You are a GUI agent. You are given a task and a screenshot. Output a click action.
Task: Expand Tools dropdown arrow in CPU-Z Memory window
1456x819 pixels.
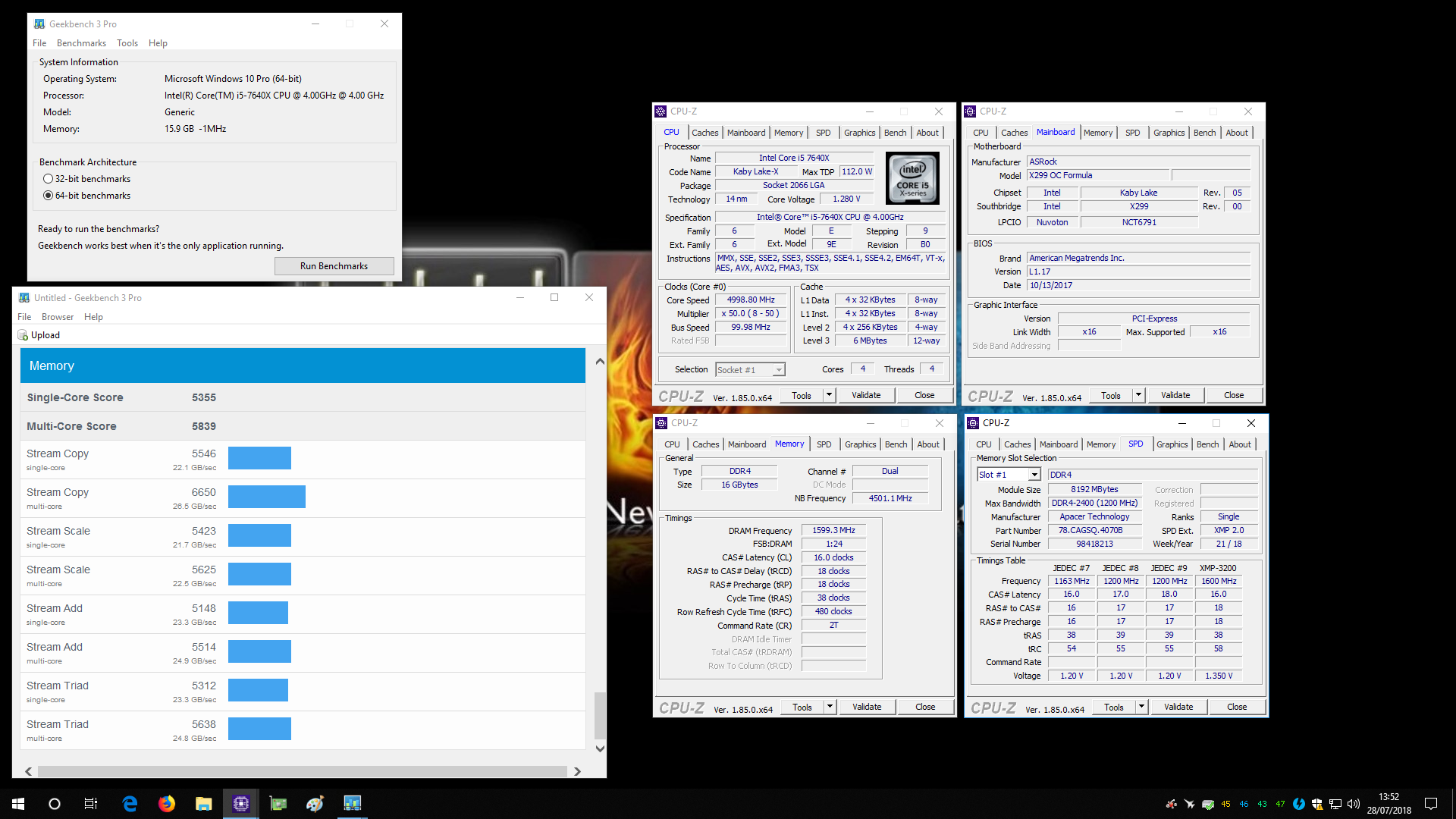[830, 707]
